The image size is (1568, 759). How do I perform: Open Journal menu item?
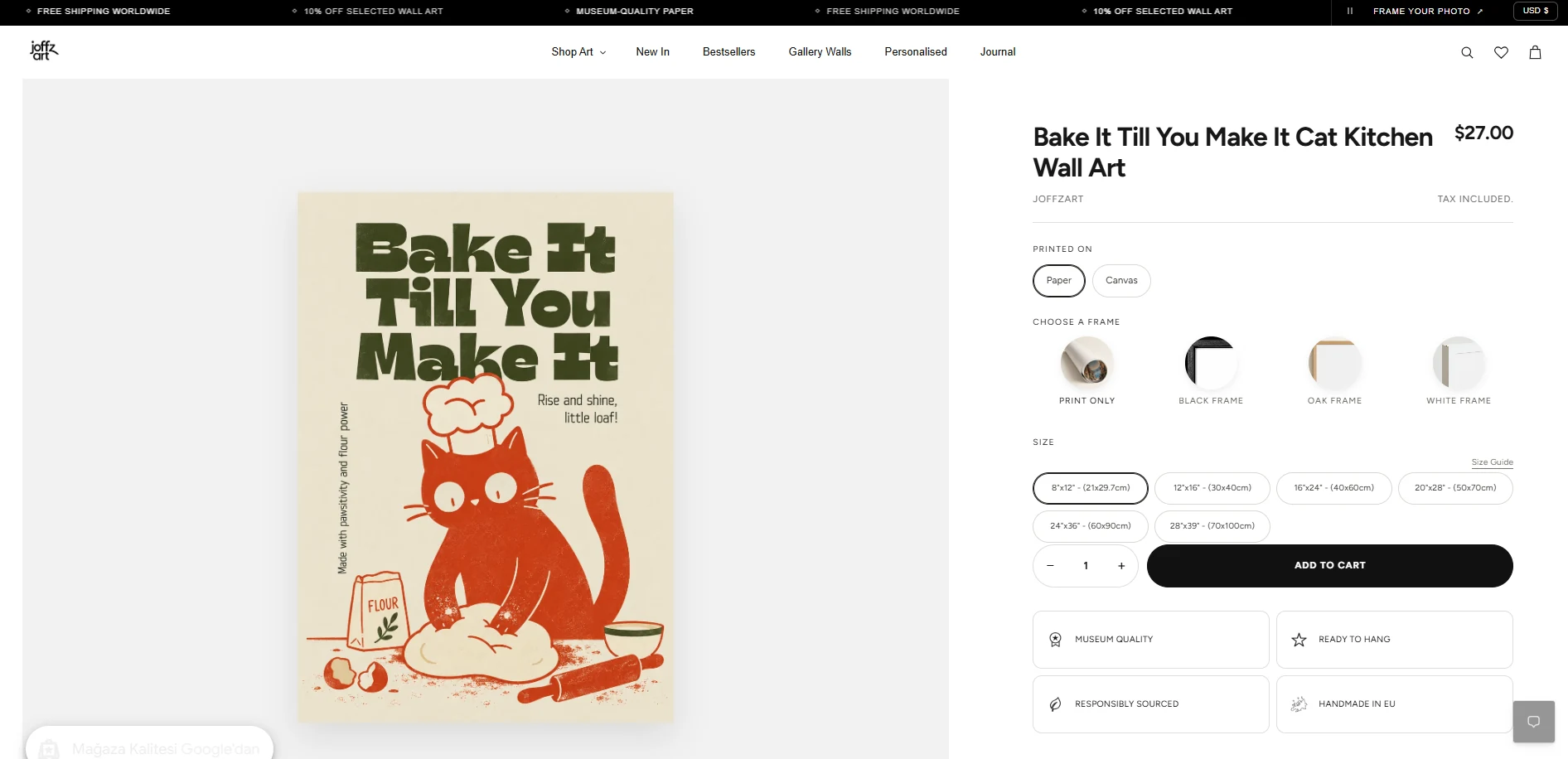(998, 52)
